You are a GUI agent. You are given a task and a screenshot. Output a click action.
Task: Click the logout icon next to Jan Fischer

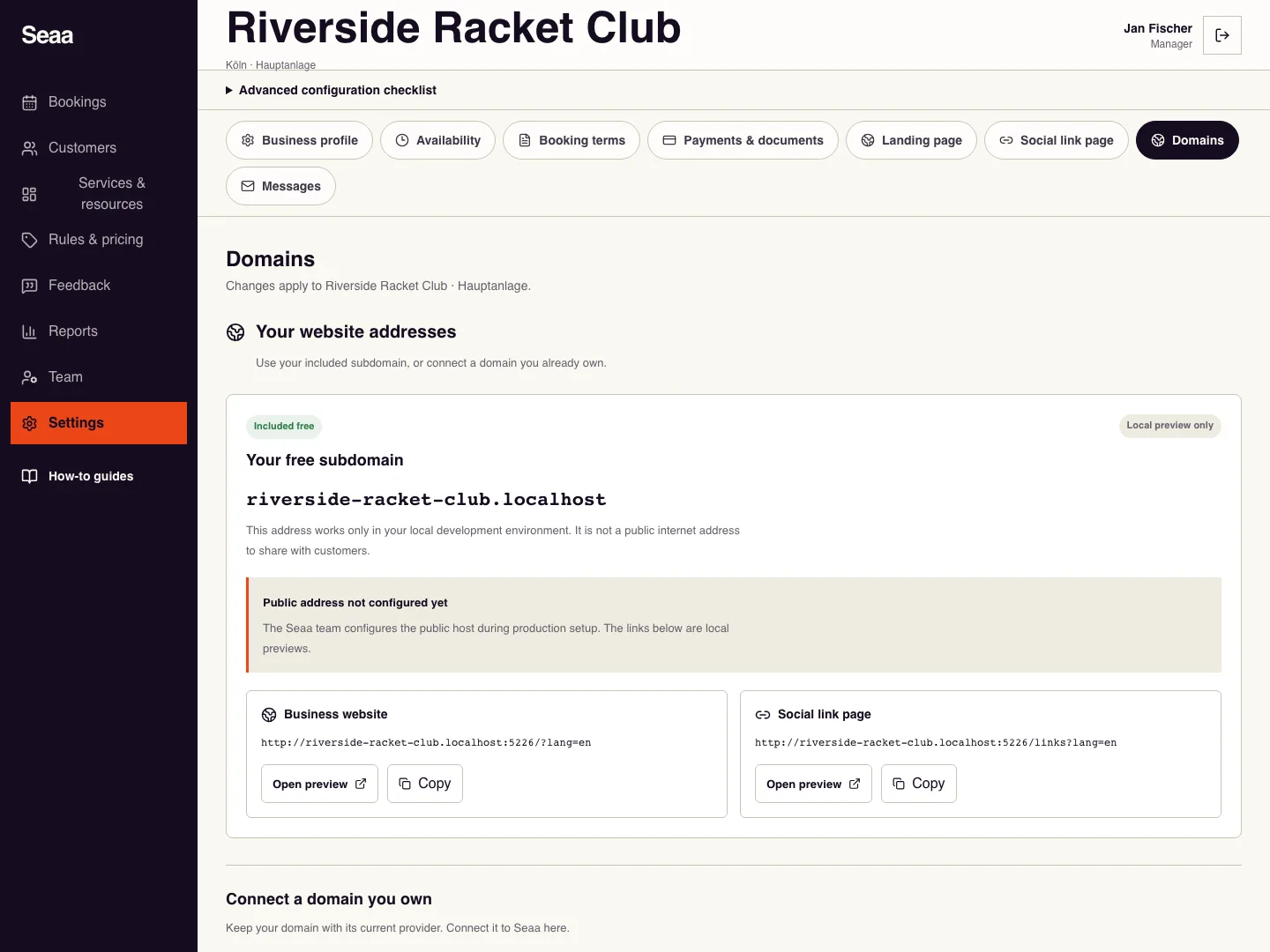pyautogui.click(x=1222, y=35)
